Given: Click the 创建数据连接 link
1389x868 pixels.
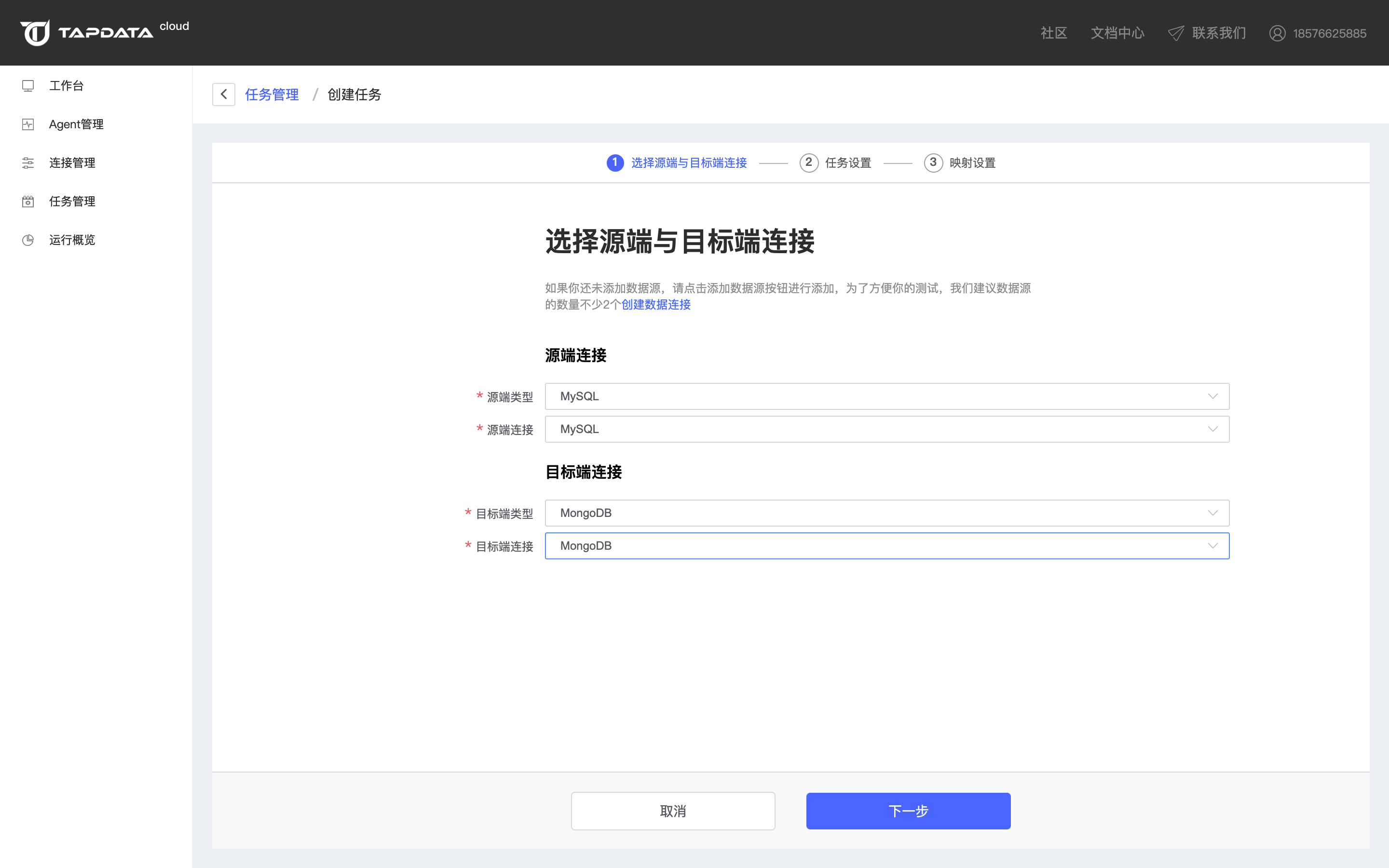Looking at the screenshot, I should [656, 305].
